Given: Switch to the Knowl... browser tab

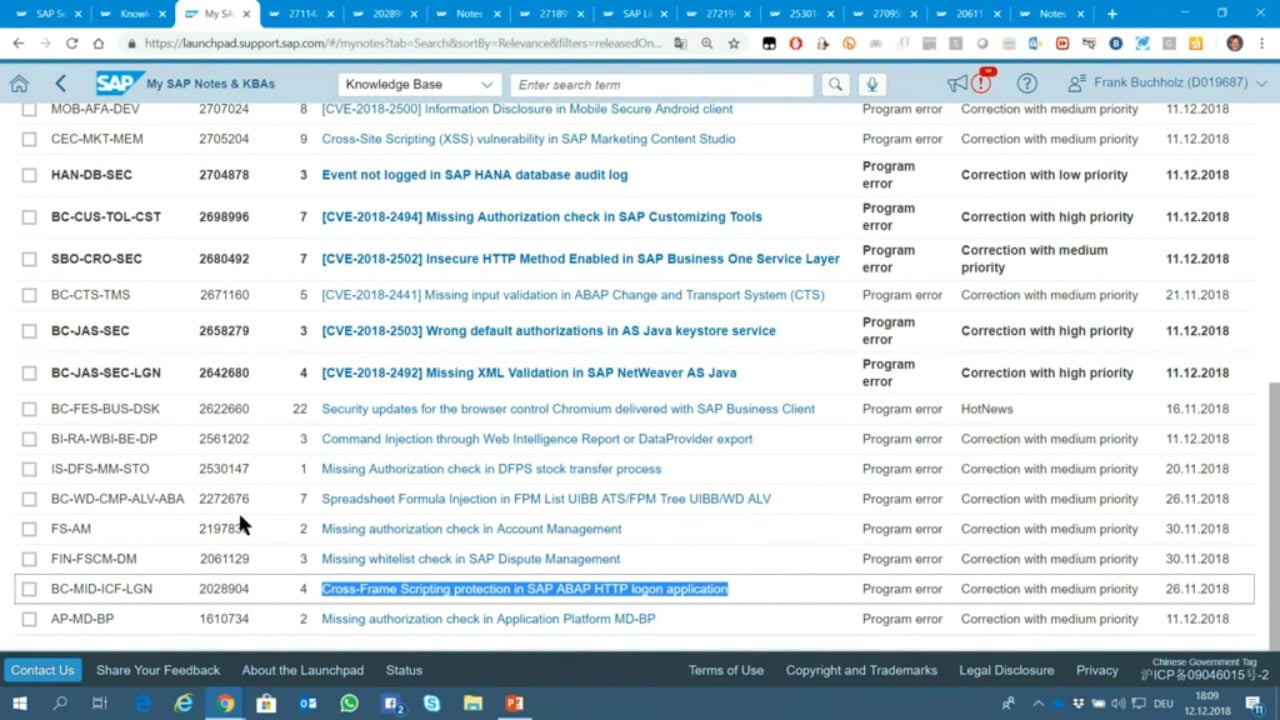Looking at the screenshot, I should (x=135, y=14).
